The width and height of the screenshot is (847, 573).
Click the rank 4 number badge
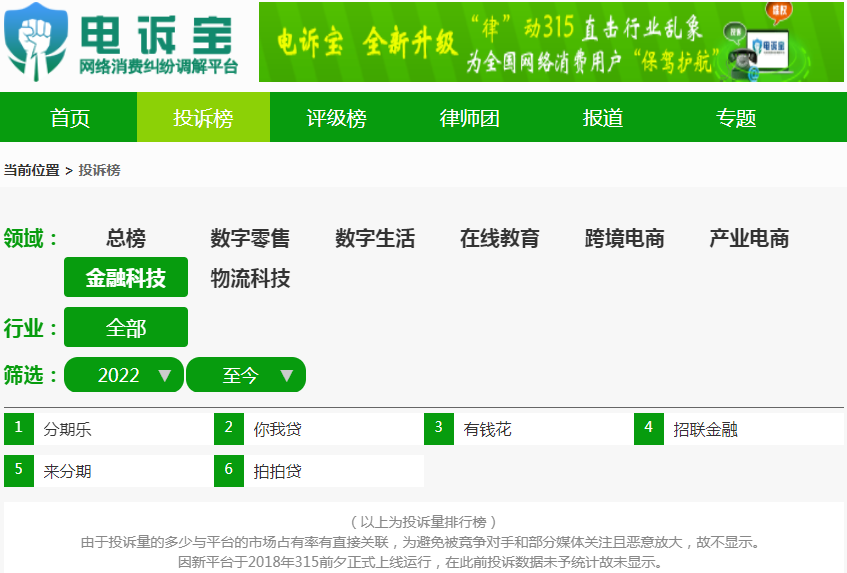click(x=649, y=429)
